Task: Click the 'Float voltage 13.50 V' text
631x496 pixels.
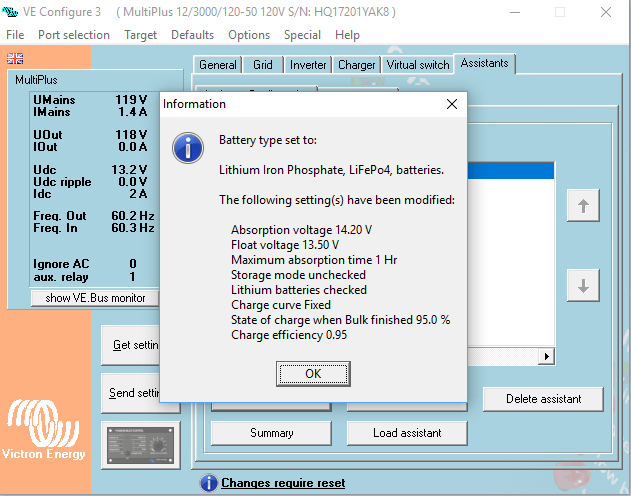Action: click(x=285, y=245)
